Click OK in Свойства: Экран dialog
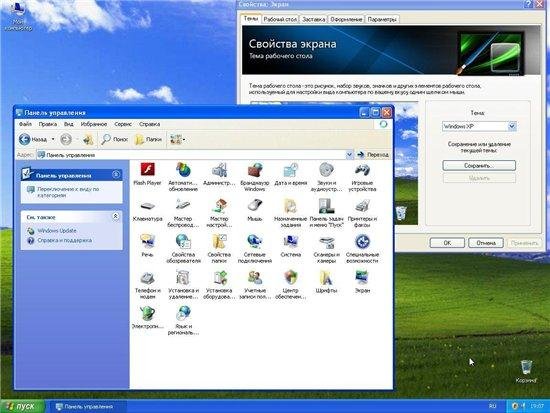 click(447, 243)
